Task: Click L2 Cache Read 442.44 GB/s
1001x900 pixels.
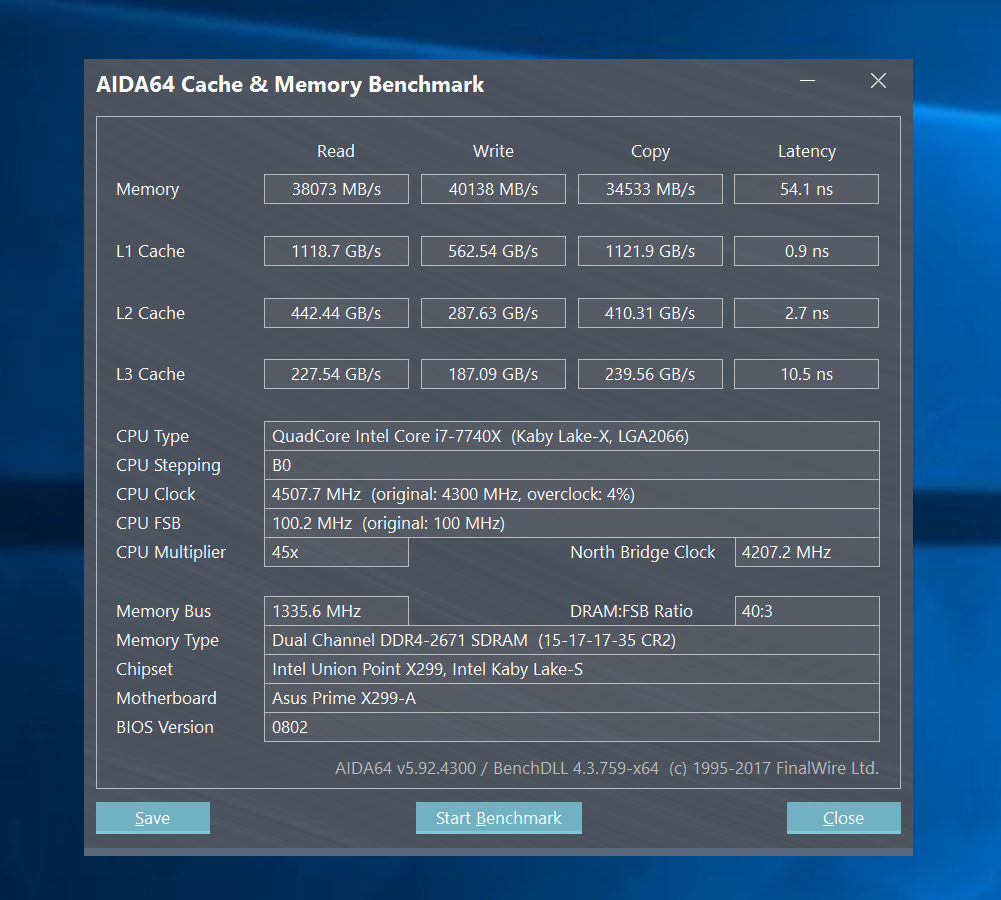Action: click(336, 313)
